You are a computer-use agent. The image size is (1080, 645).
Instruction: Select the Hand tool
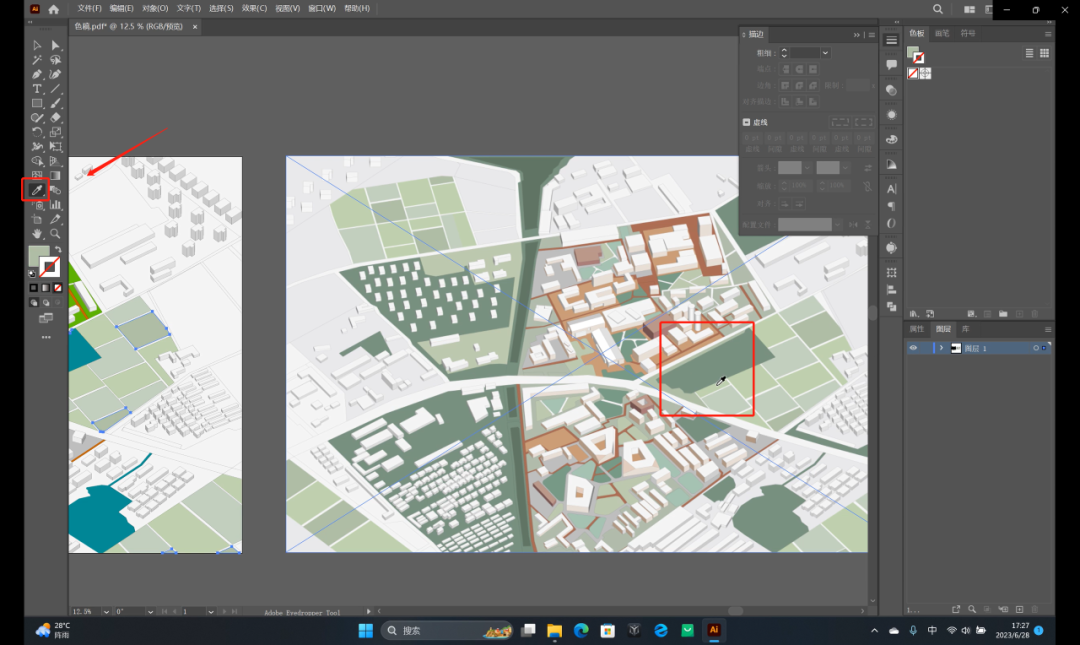tap(37, 234)
